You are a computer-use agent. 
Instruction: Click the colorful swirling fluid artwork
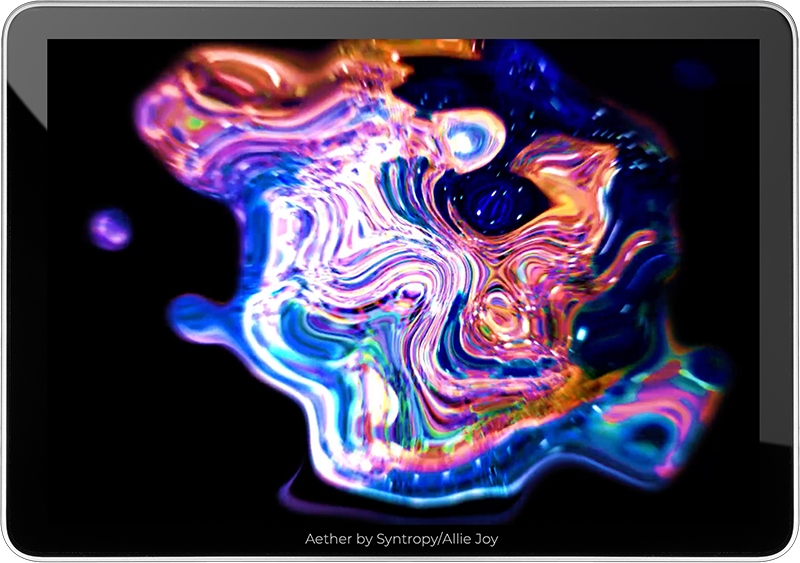(x=403, y=281)
